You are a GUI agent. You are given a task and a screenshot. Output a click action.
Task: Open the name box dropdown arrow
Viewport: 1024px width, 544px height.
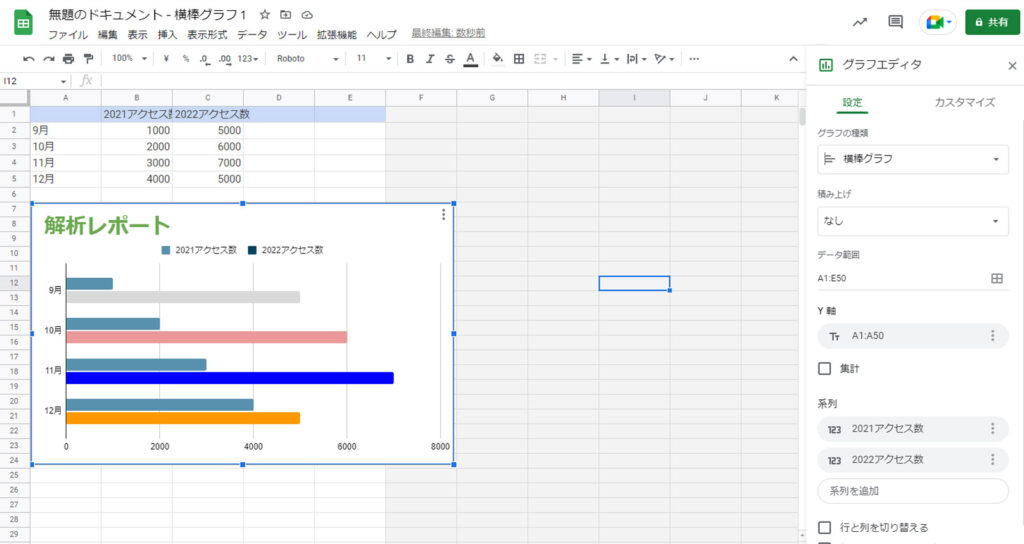(63, 82)
